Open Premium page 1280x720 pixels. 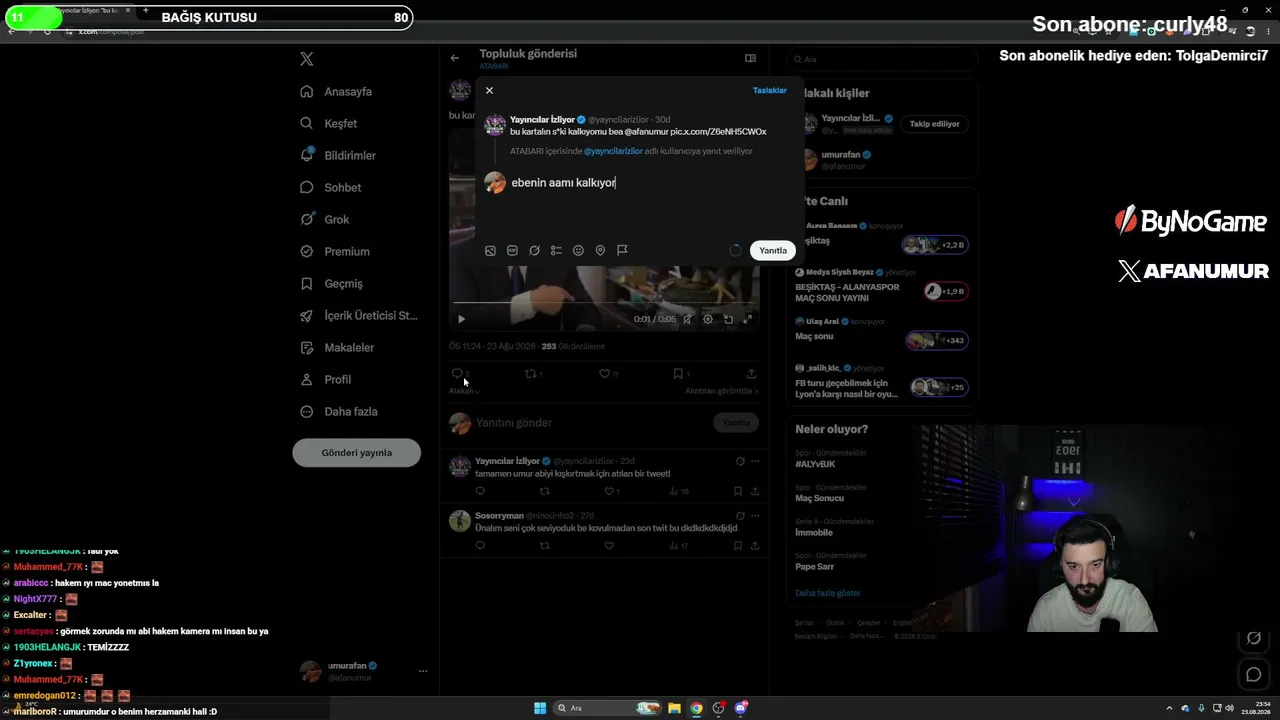click(x=335, y=252)
